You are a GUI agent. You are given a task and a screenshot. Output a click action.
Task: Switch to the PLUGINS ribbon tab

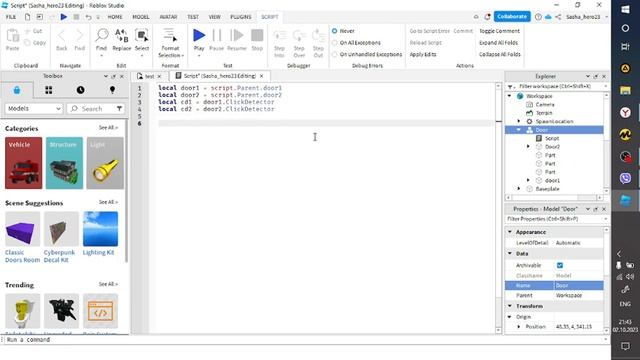[241, 17]
